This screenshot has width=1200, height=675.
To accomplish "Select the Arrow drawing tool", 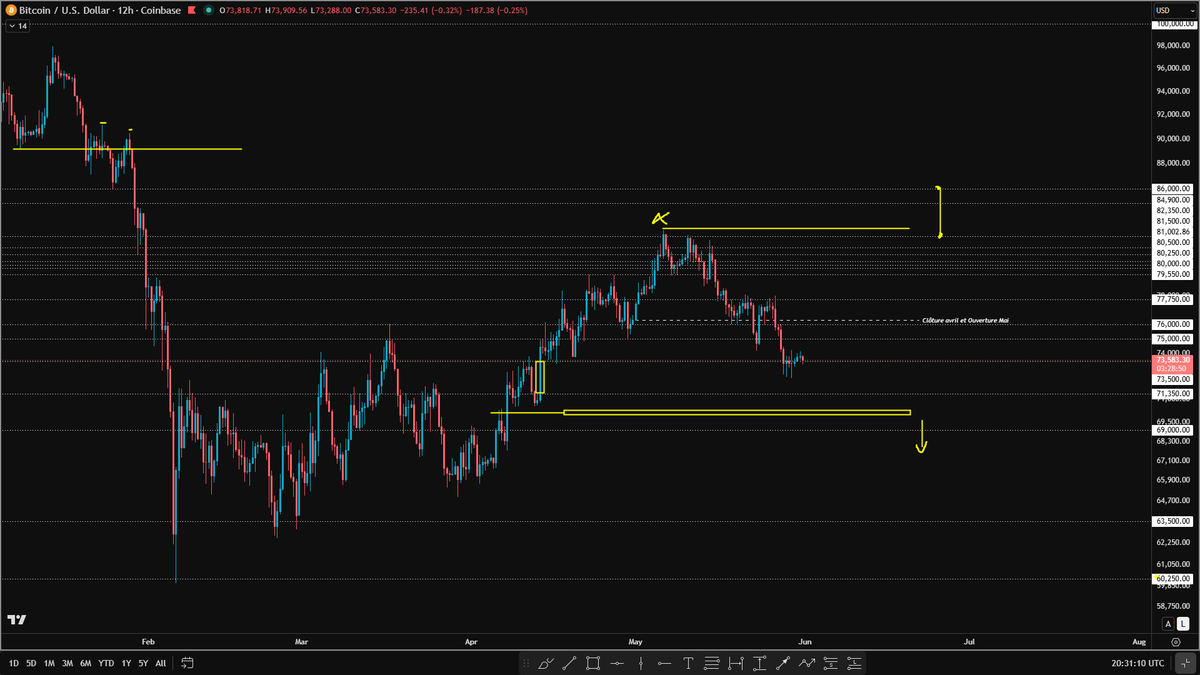I will point(783,663).
